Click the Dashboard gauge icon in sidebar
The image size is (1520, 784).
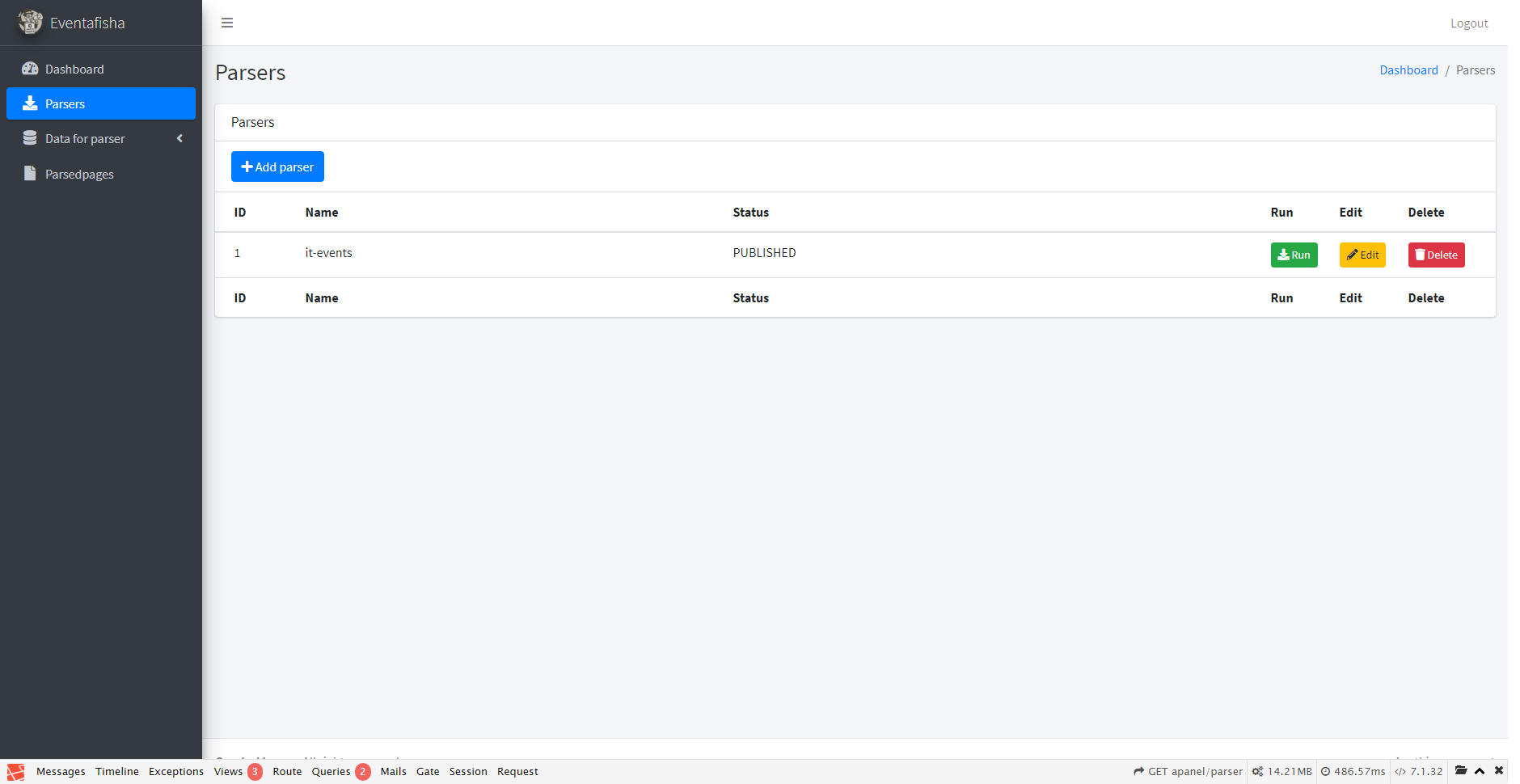[30, 69]
